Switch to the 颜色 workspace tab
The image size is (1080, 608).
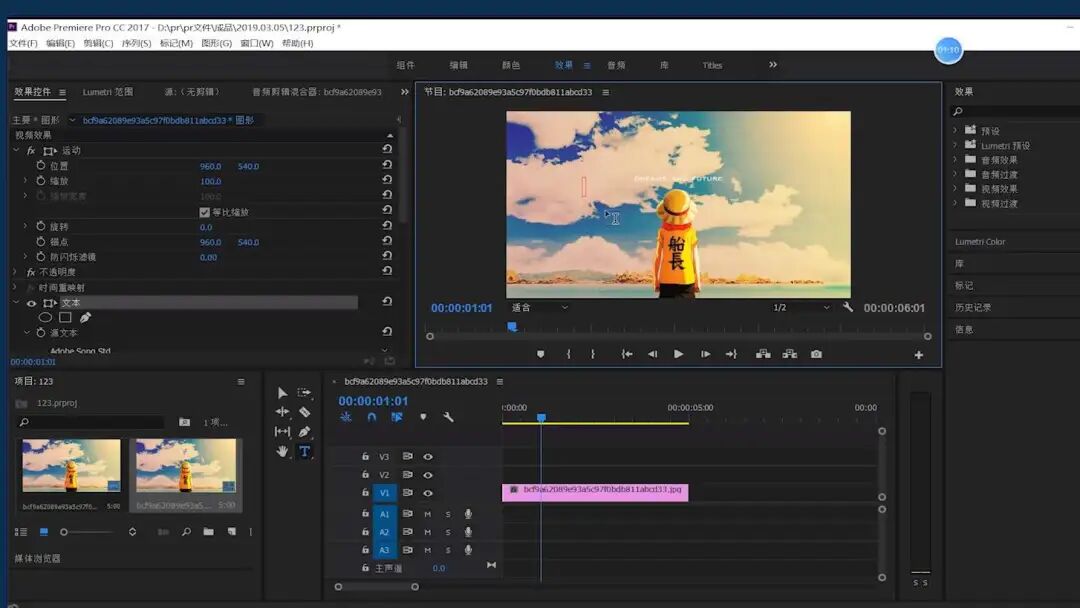tap(511, 65)
